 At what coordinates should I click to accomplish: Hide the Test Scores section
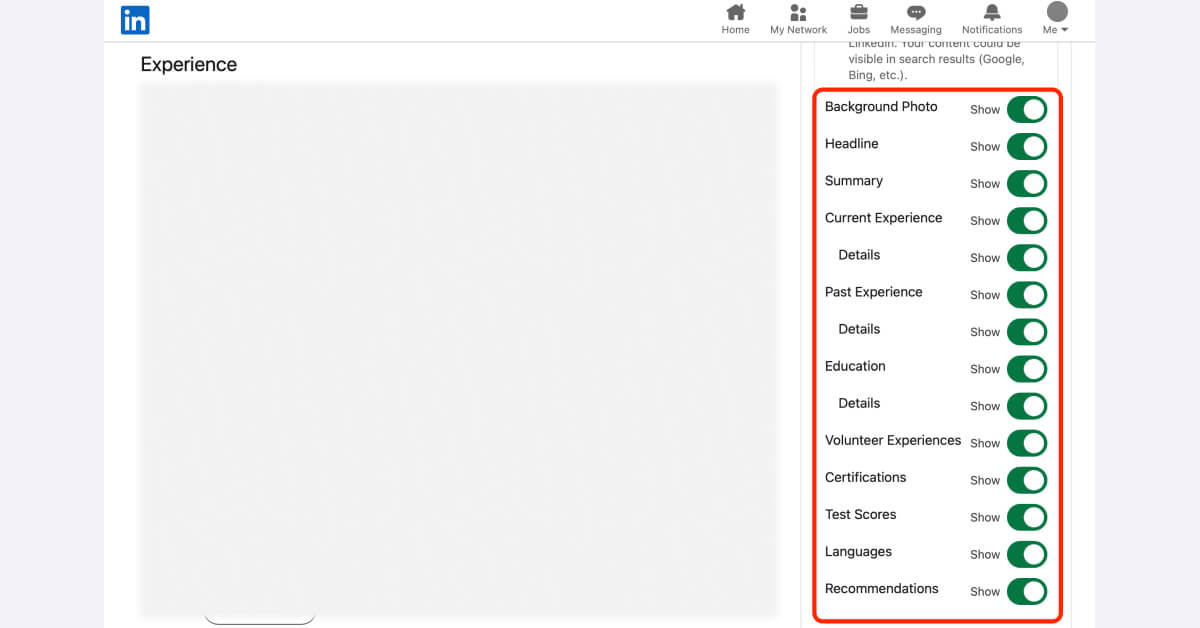(x=1027, y=517)
